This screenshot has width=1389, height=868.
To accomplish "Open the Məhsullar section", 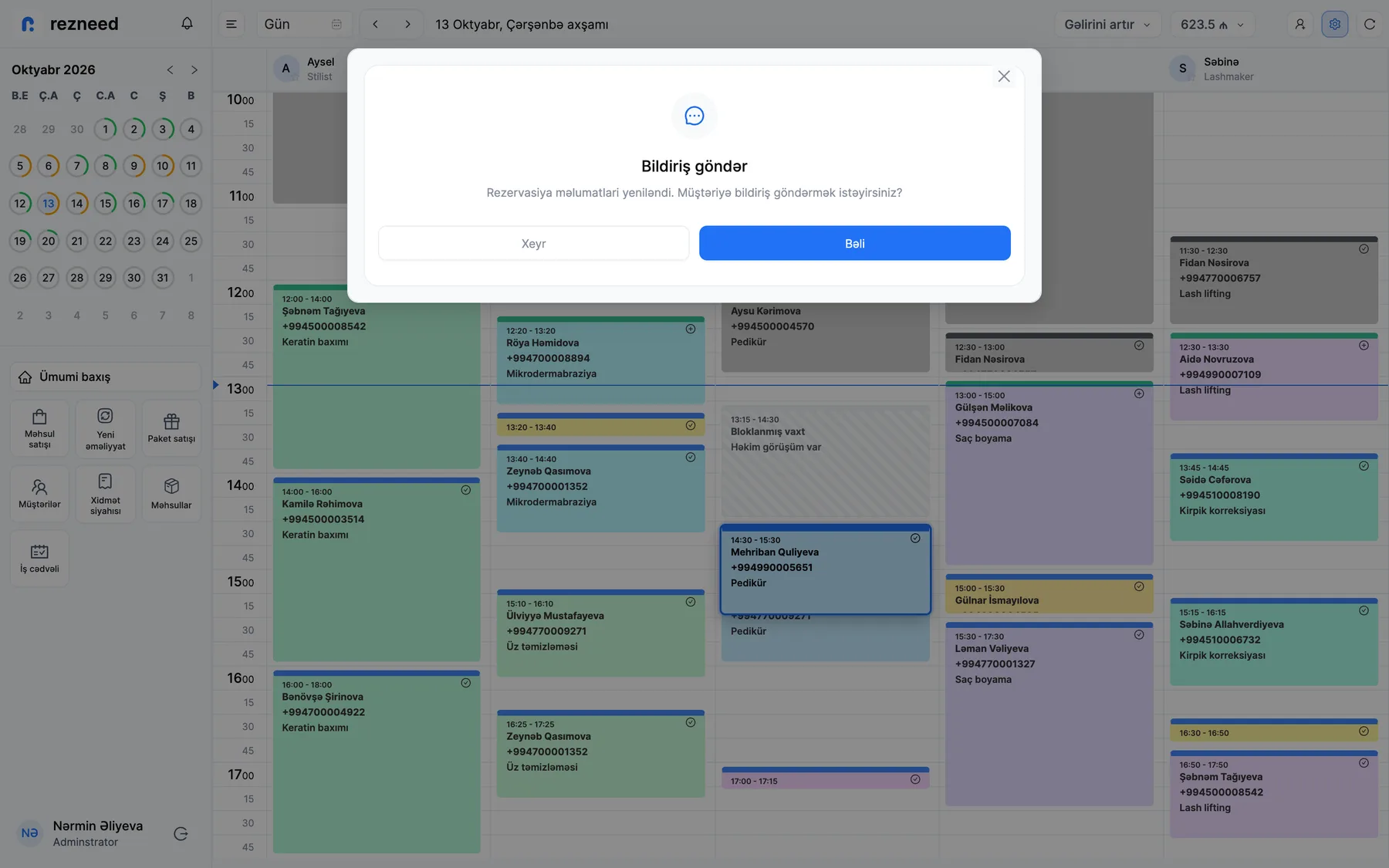I will (171, 495).
